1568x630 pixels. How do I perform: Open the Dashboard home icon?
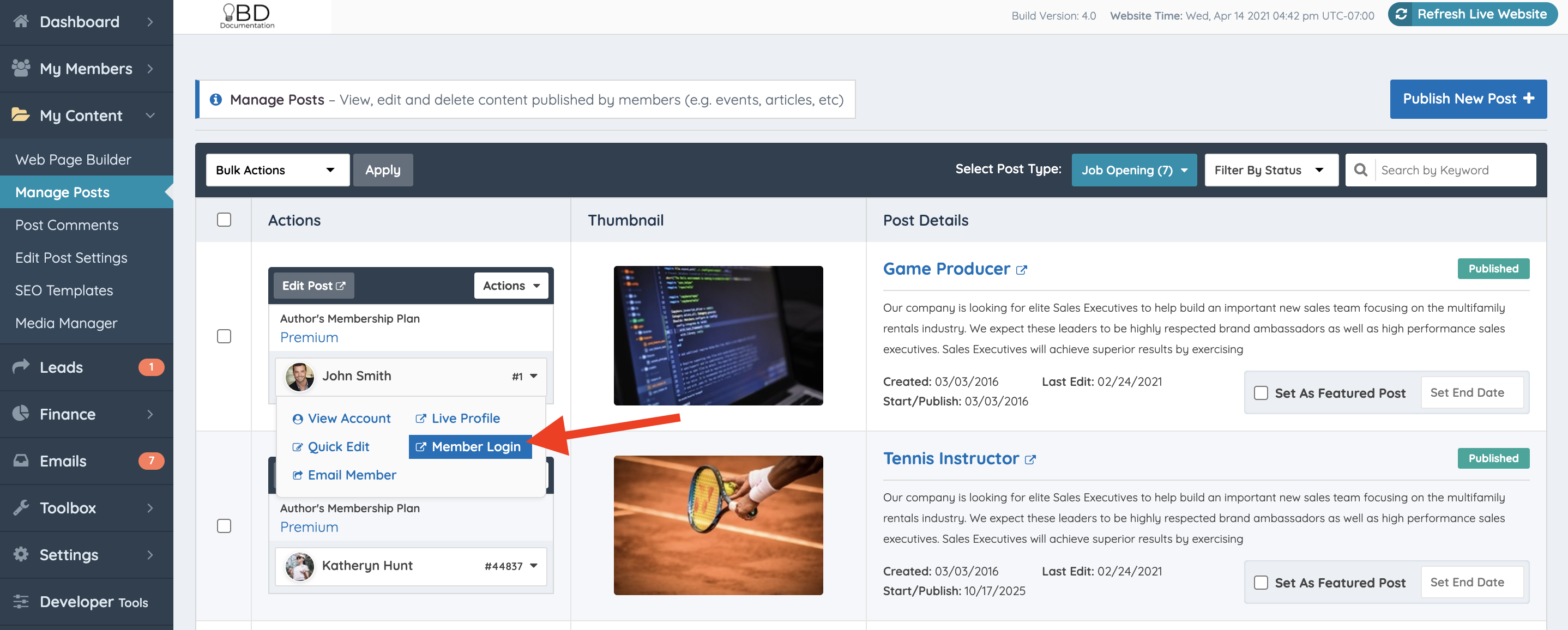coord(20,21)
